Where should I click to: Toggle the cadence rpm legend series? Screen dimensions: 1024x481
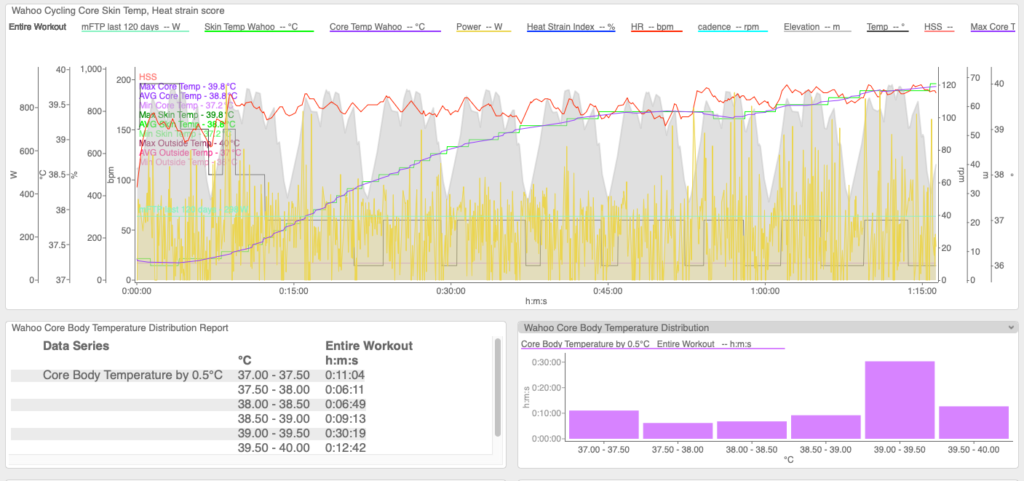tap(732, 27)
